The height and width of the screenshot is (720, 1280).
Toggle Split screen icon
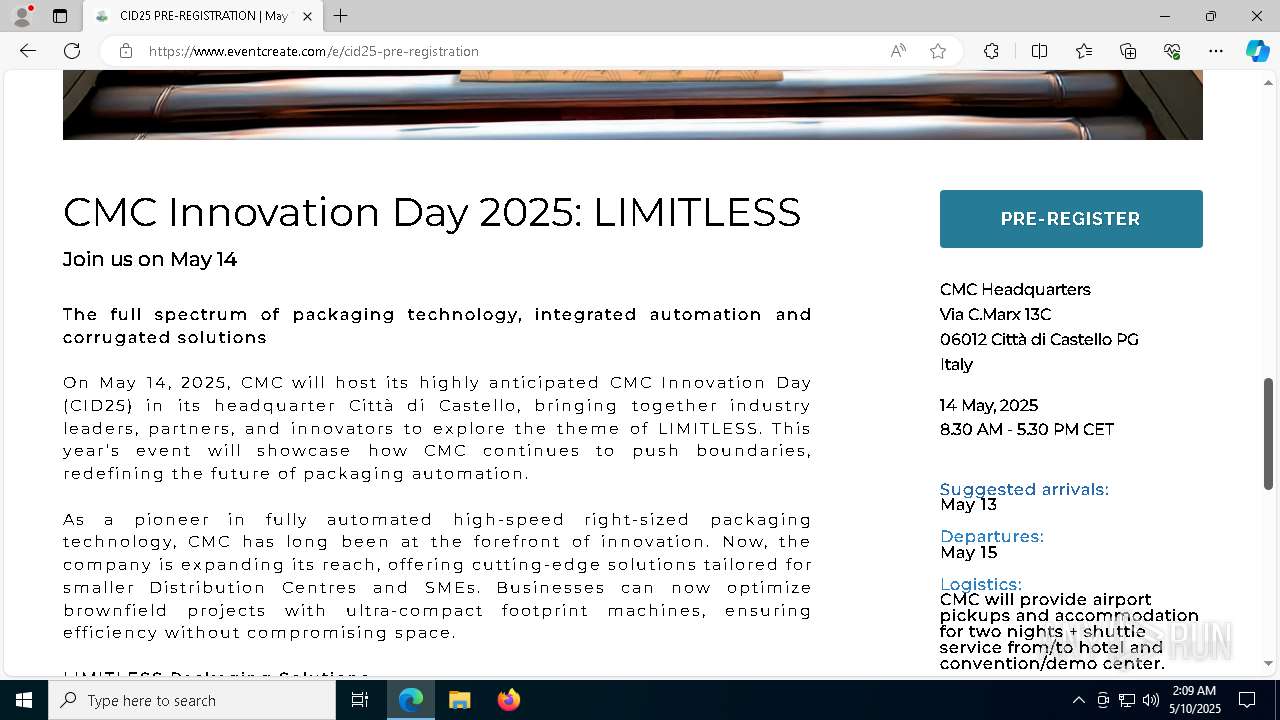click(1039, 51)
